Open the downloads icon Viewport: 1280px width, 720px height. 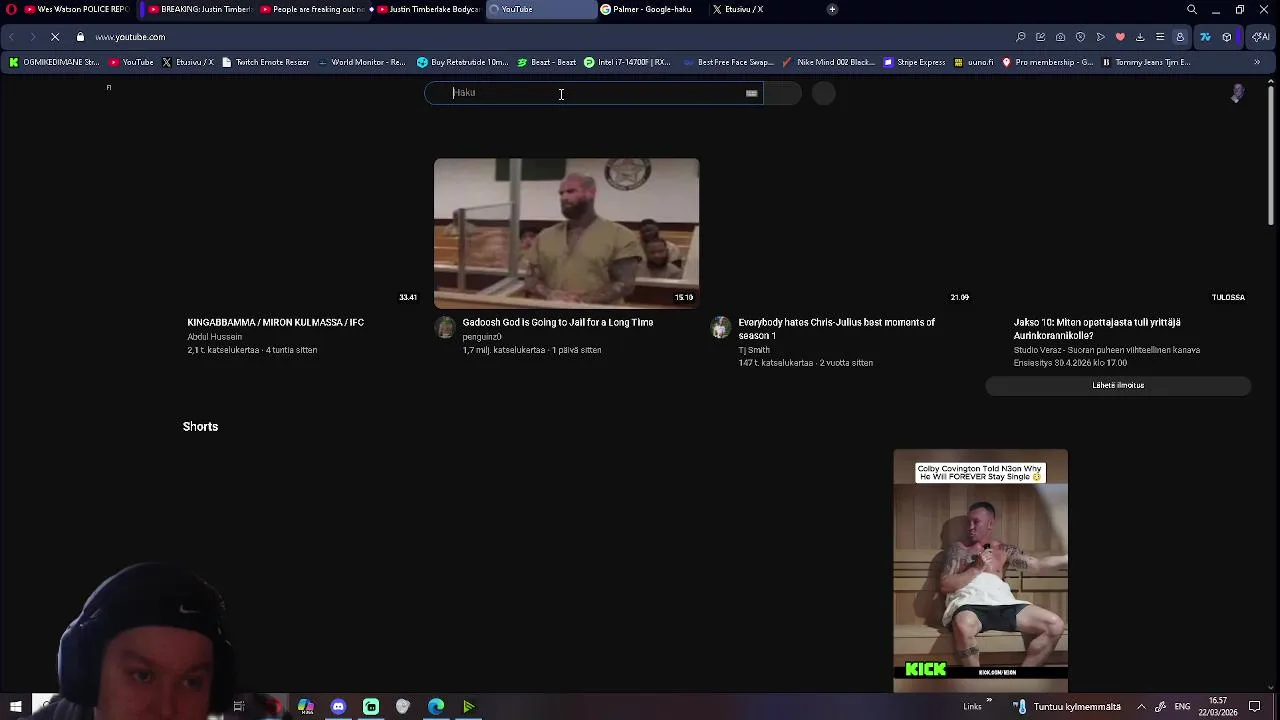pos(1140,37)
